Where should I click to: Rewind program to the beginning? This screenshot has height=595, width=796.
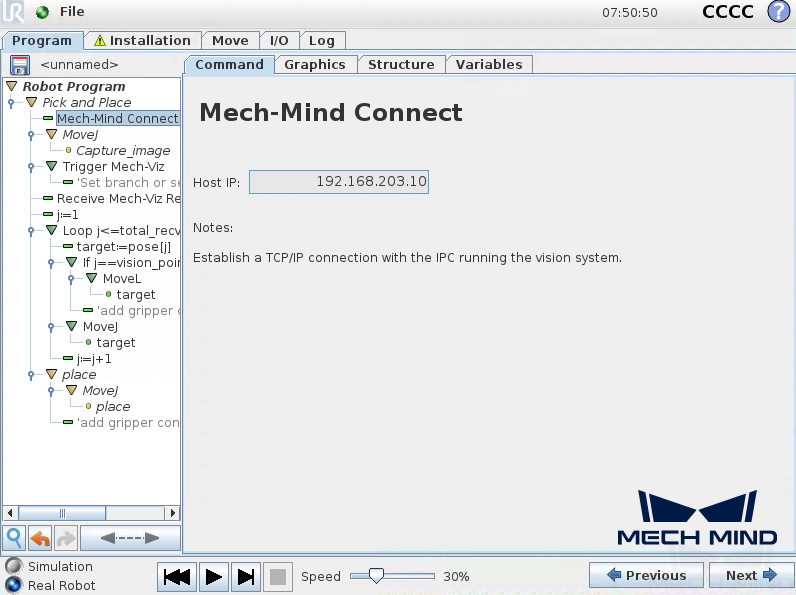tap(177, 577)
